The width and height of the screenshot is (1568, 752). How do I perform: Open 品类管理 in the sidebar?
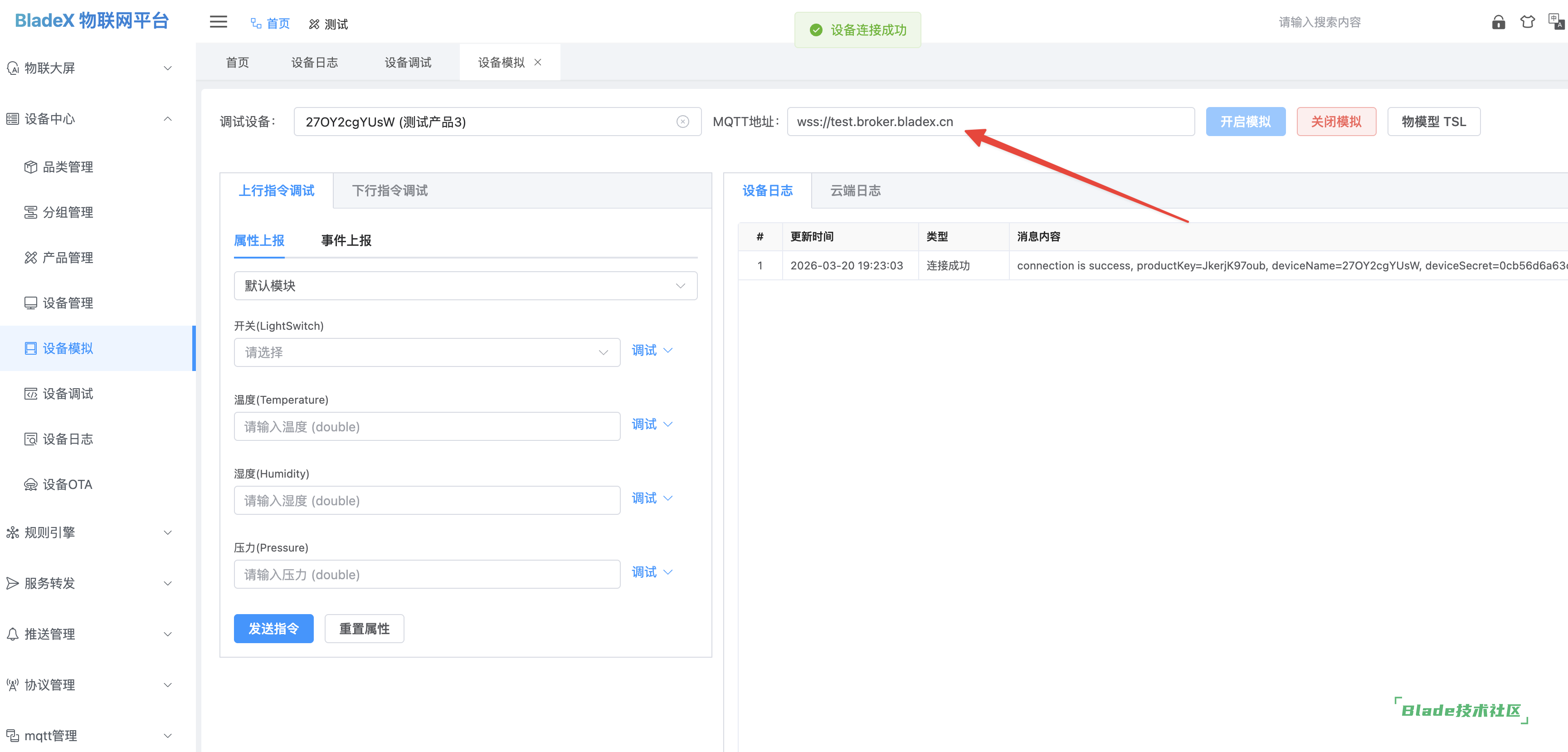coord(68,167)
